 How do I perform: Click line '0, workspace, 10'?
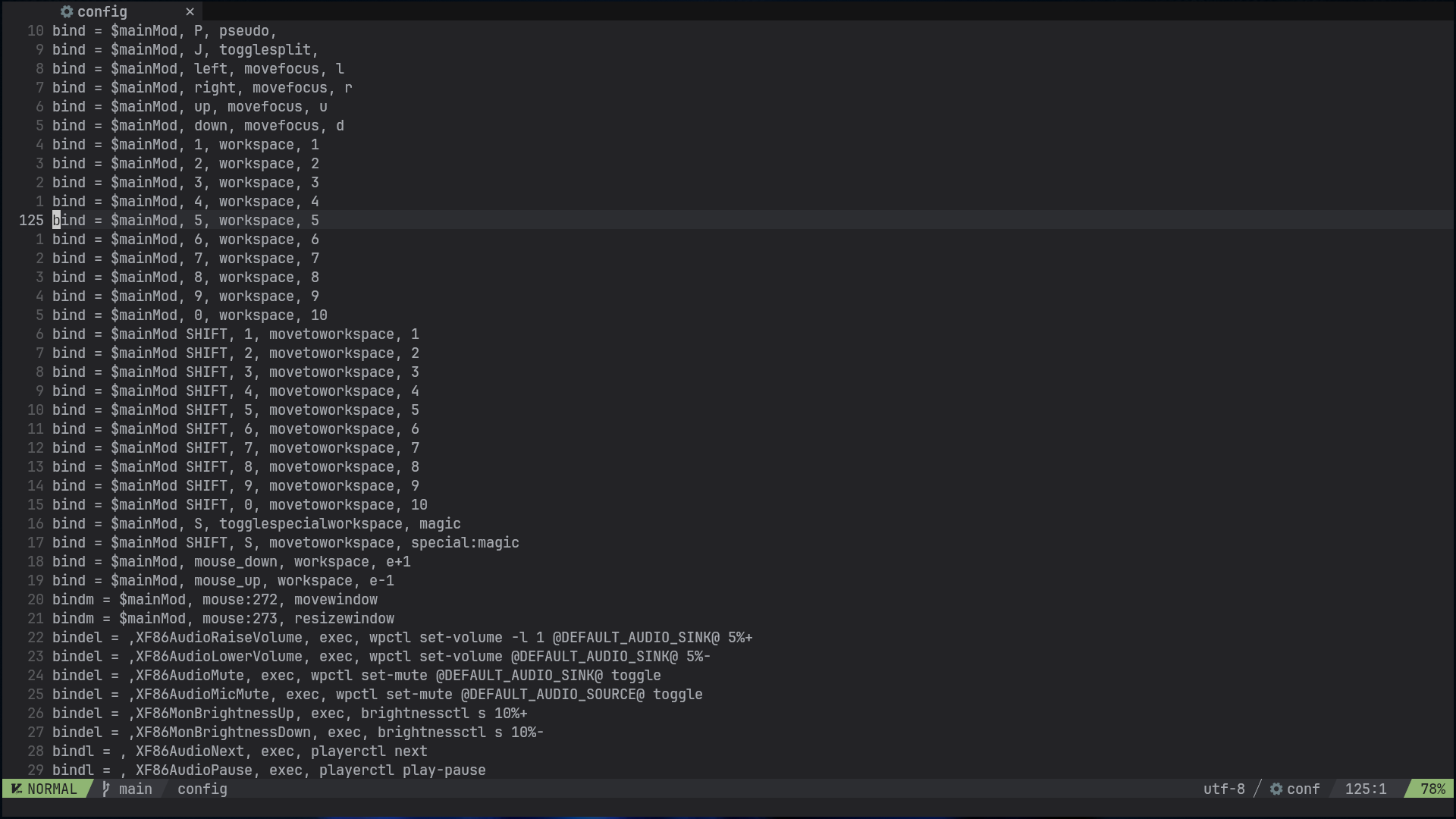[x=190, y=315]
